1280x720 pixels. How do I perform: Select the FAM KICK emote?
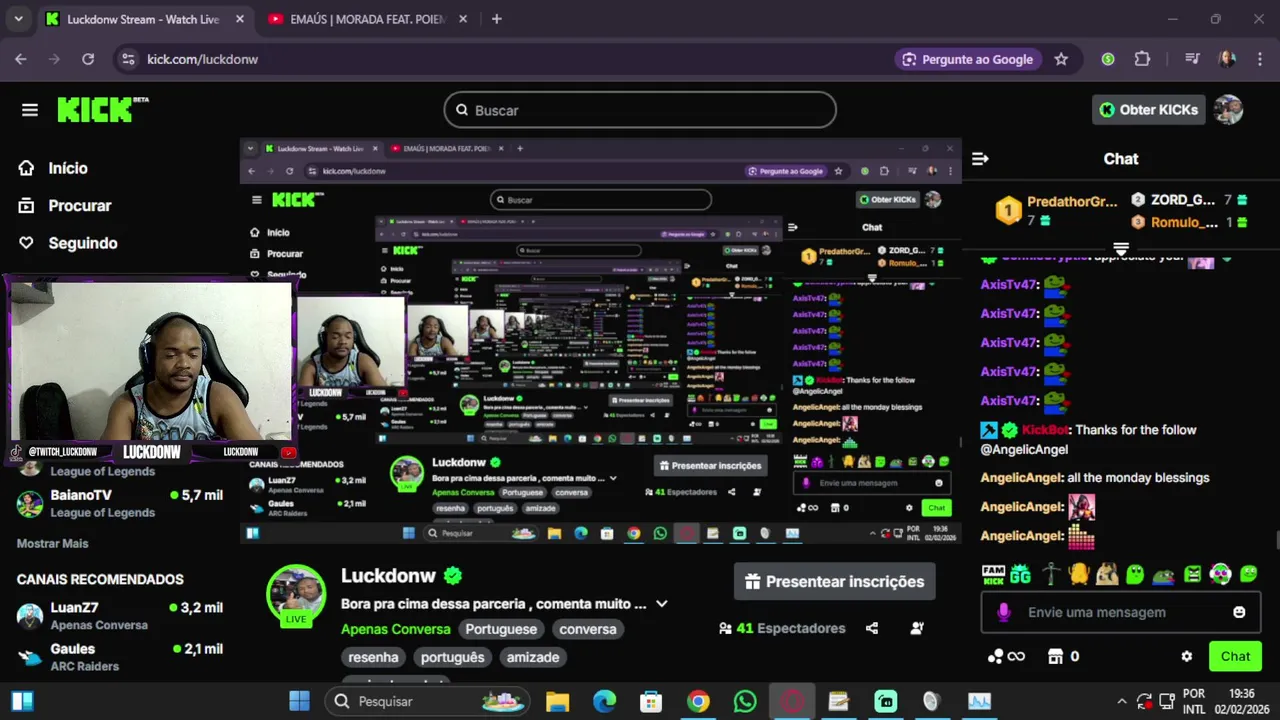993,574
